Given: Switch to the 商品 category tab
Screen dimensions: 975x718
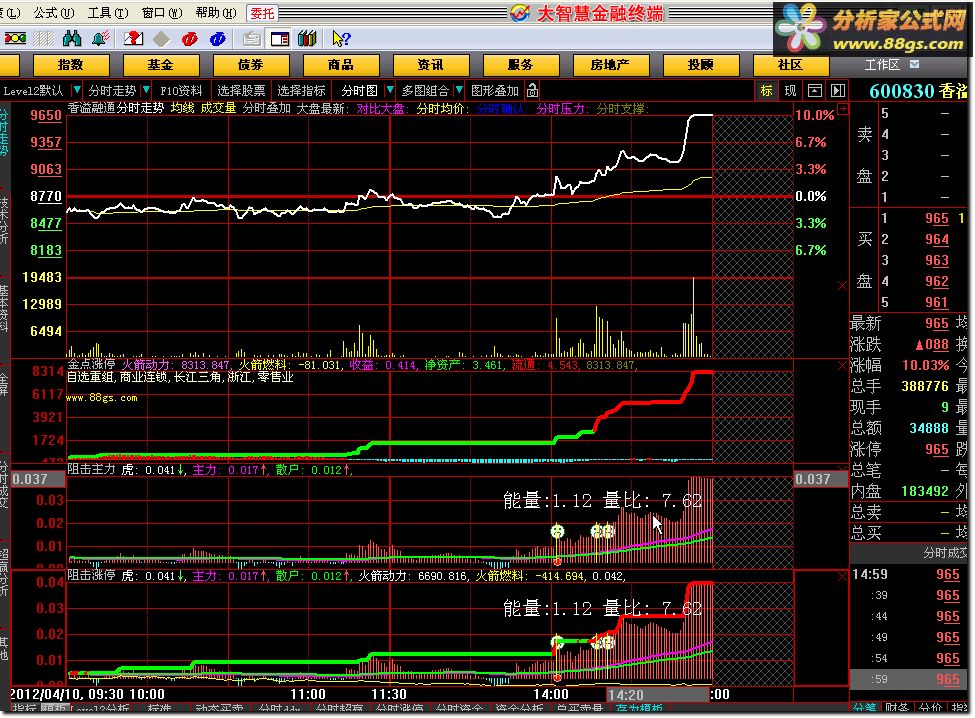Looking at the screenshot, I should tap(341, 65).
